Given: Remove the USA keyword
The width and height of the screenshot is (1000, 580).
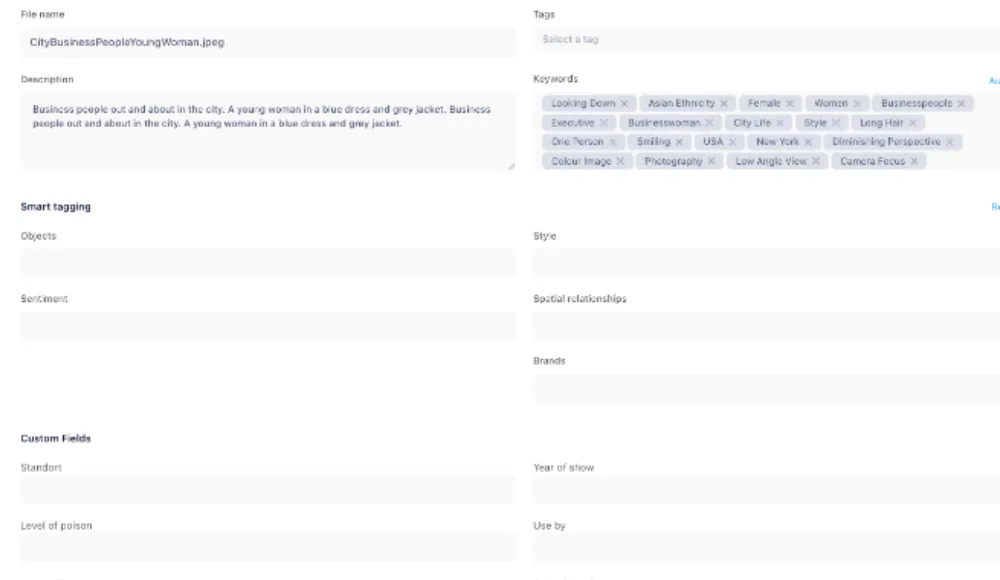Looking at the screenshot, I should (732, 142).
